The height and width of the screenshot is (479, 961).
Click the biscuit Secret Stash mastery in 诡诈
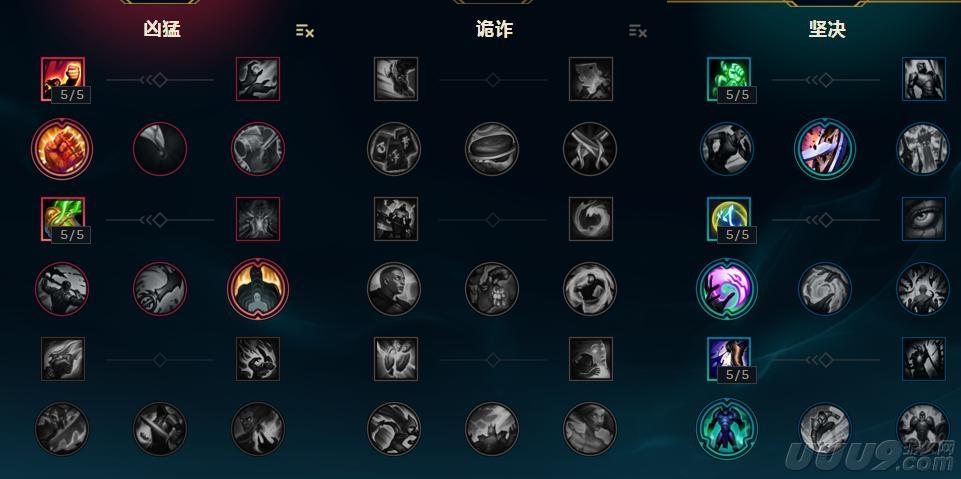492,149
